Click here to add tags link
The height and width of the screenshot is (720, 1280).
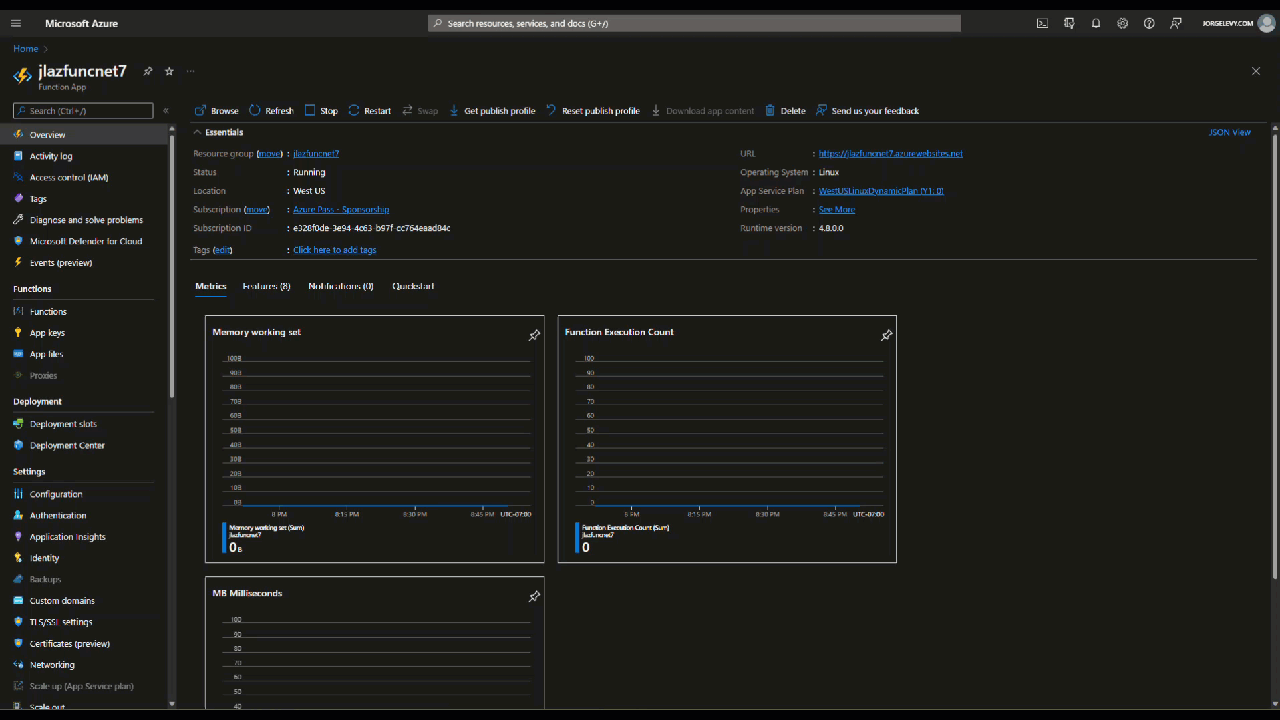[x=335, y=250]
